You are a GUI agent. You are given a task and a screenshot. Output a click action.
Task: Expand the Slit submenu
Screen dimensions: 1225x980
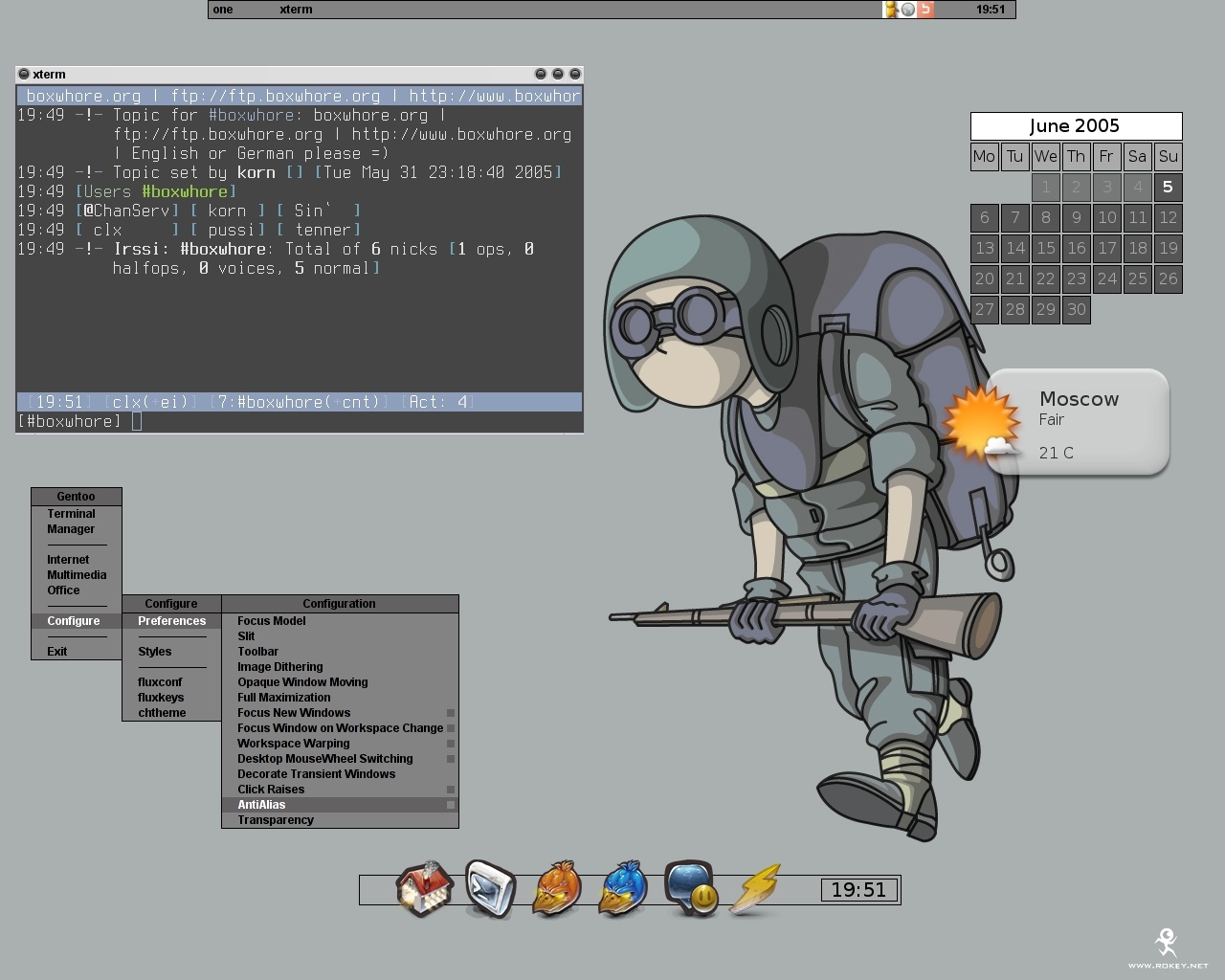(340, 636)
